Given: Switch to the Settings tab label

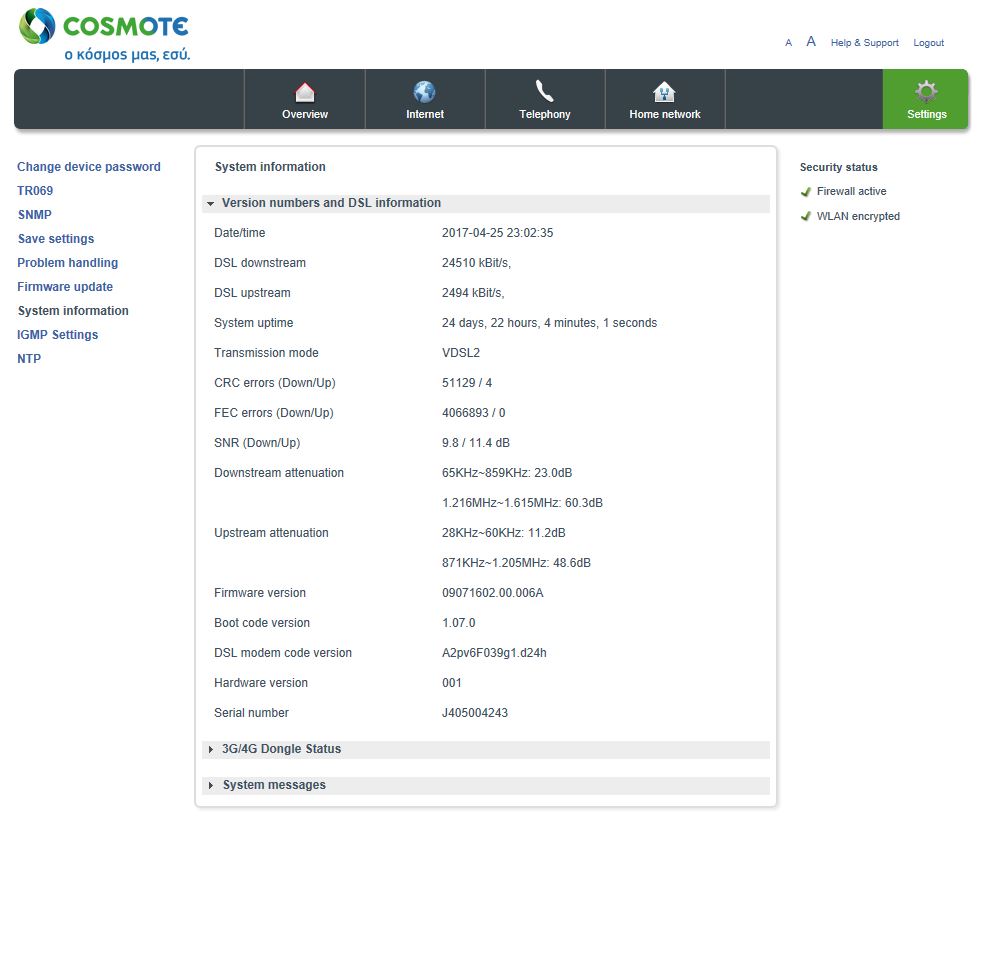Looking at the screenshot, I should (x=926, y=114).
